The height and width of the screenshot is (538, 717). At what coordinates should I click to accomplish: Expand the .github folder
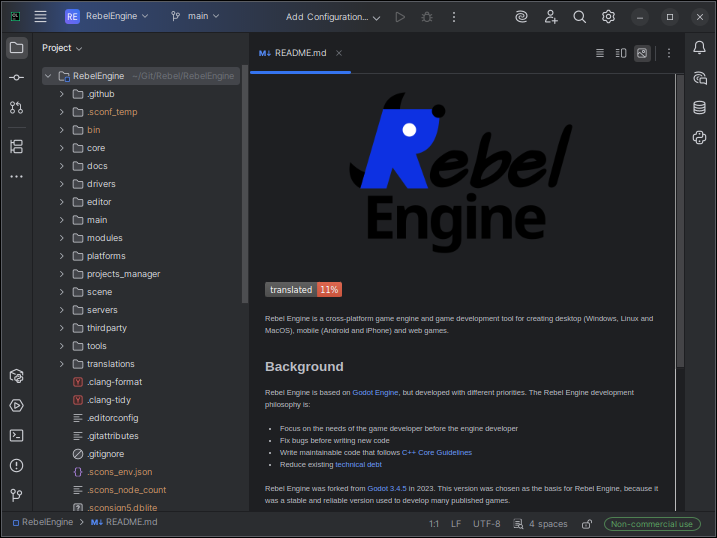(x=62, y=94)
